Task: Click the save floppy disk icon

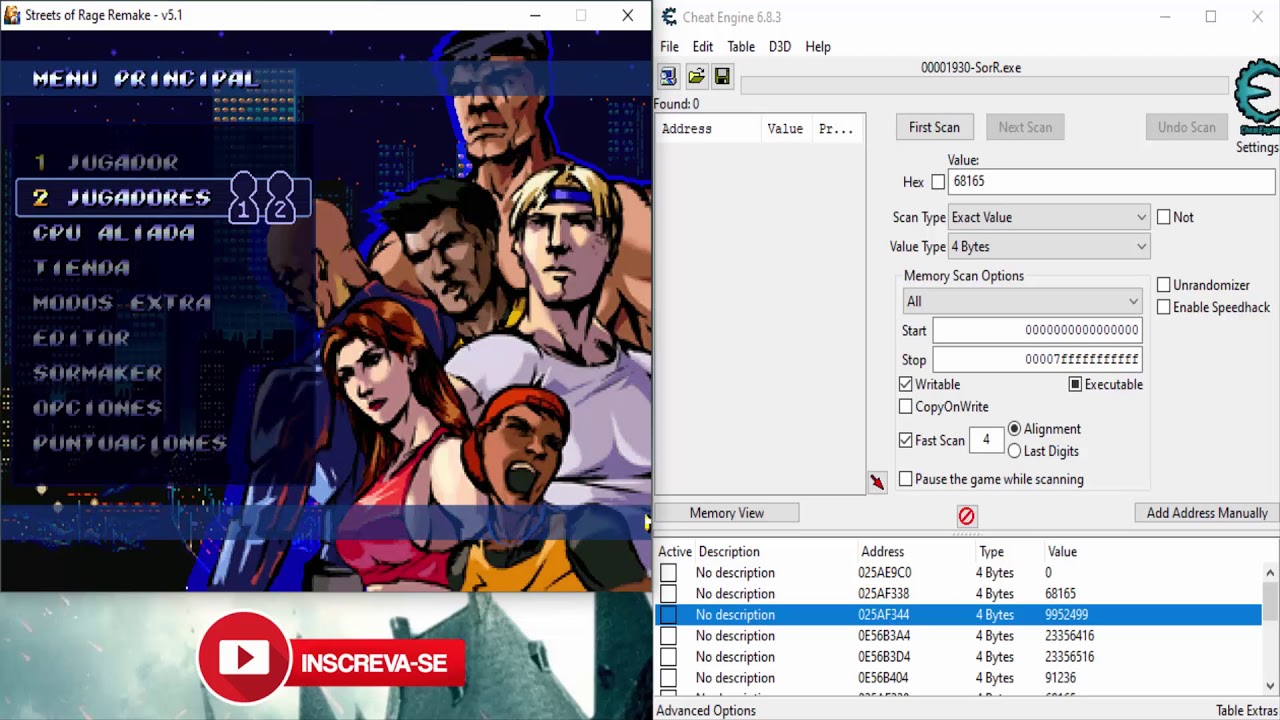Action: click(x=722, y=76)
